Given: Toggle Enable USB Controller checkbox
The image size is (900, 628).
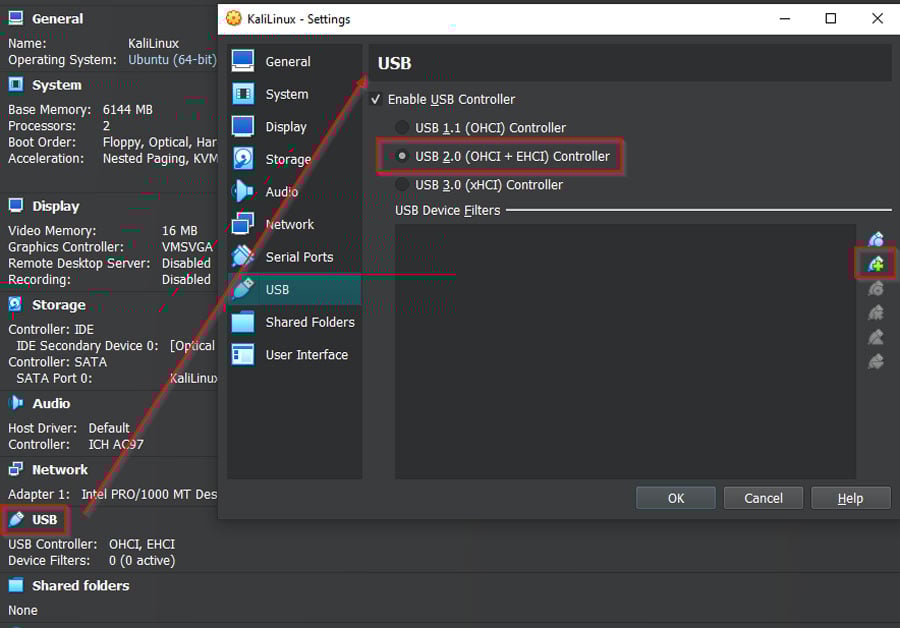Looking at the screenshot, I should pos(375,99).
